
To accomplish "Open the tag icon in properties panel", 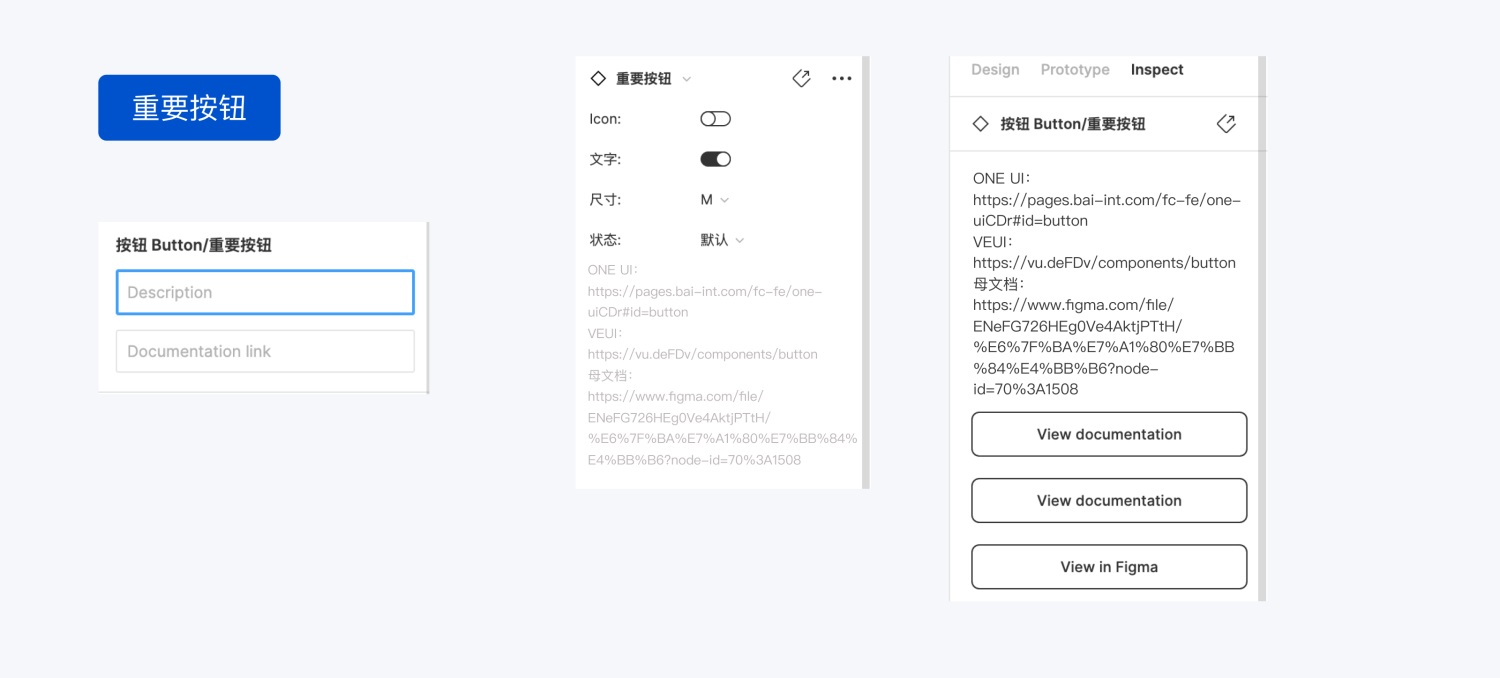I will (801, 78).
